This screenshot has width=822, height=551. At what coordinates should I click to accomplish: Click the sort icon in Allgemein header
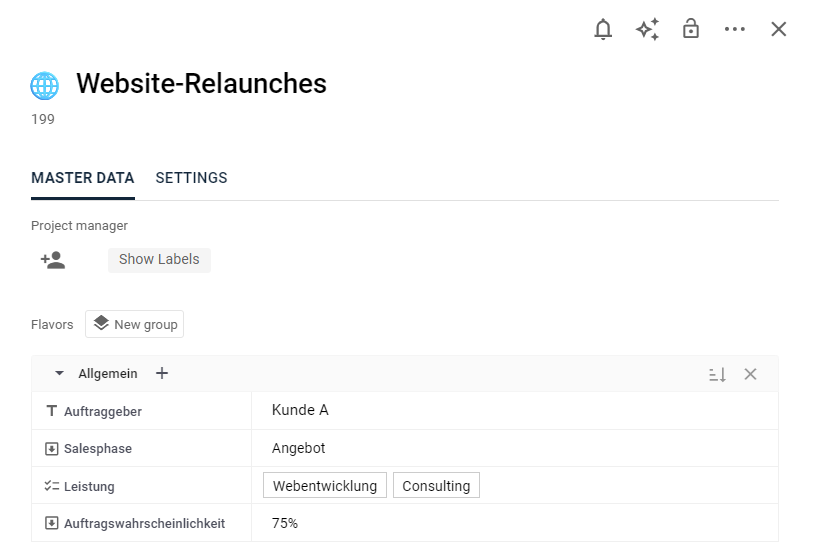pyautogui.click(x=717, y=374)
